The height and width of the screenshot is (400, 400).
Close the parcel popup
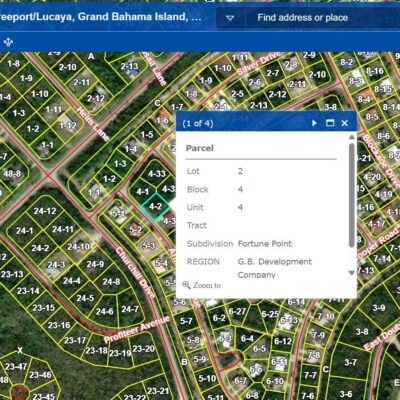tap(345, 123)
